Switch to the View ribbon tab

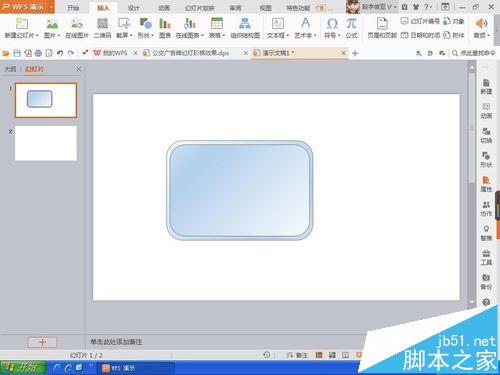tap(265, 7)
